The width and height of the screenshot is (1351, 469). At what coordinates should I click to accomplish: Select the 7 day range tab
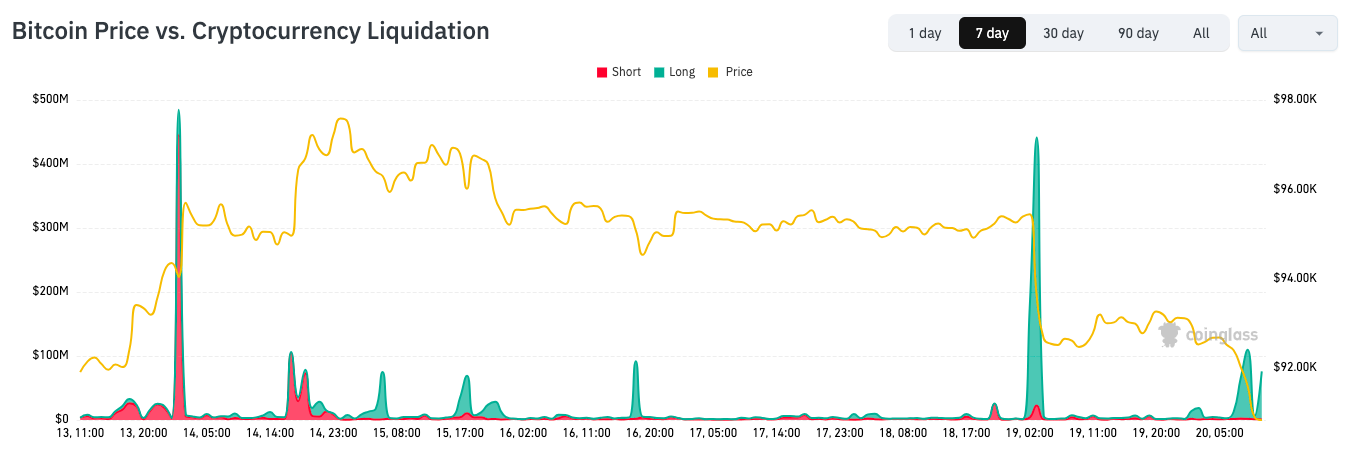[992, 33]
